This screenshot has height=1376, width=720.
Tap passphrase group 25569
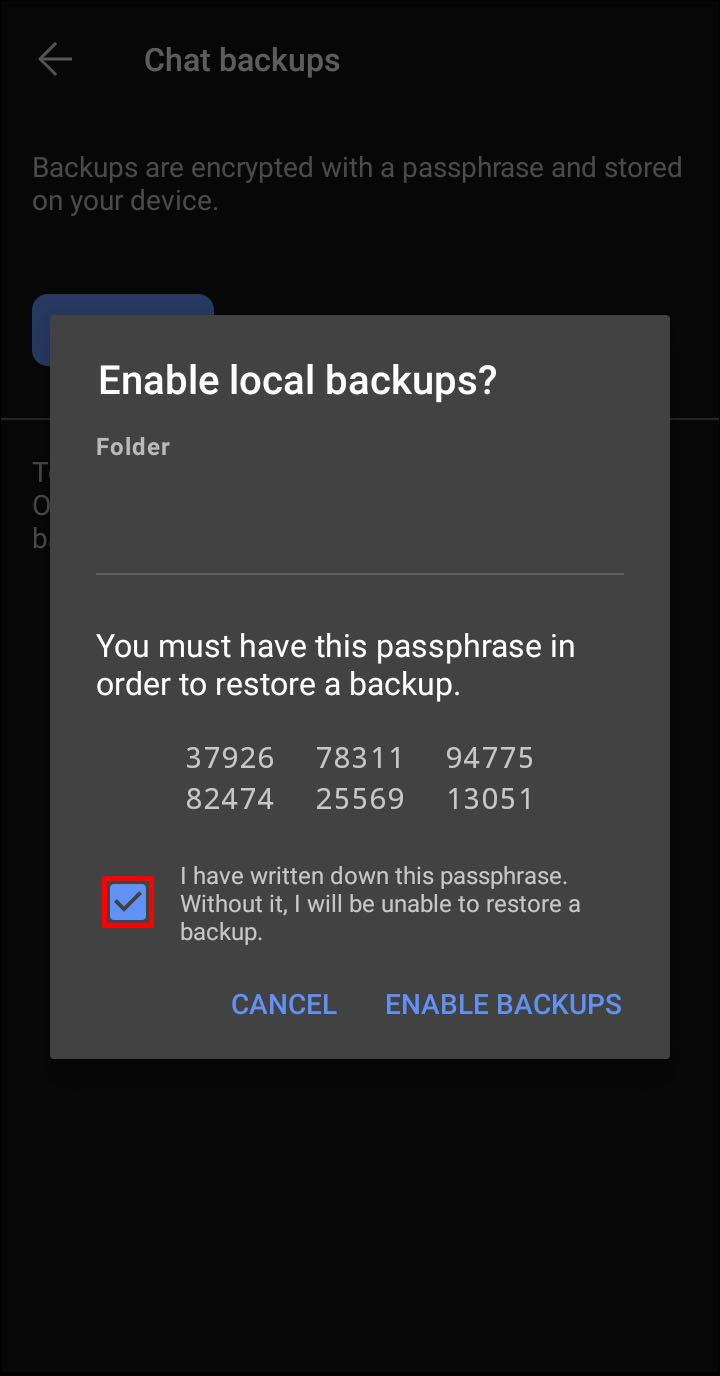[360, 799]
